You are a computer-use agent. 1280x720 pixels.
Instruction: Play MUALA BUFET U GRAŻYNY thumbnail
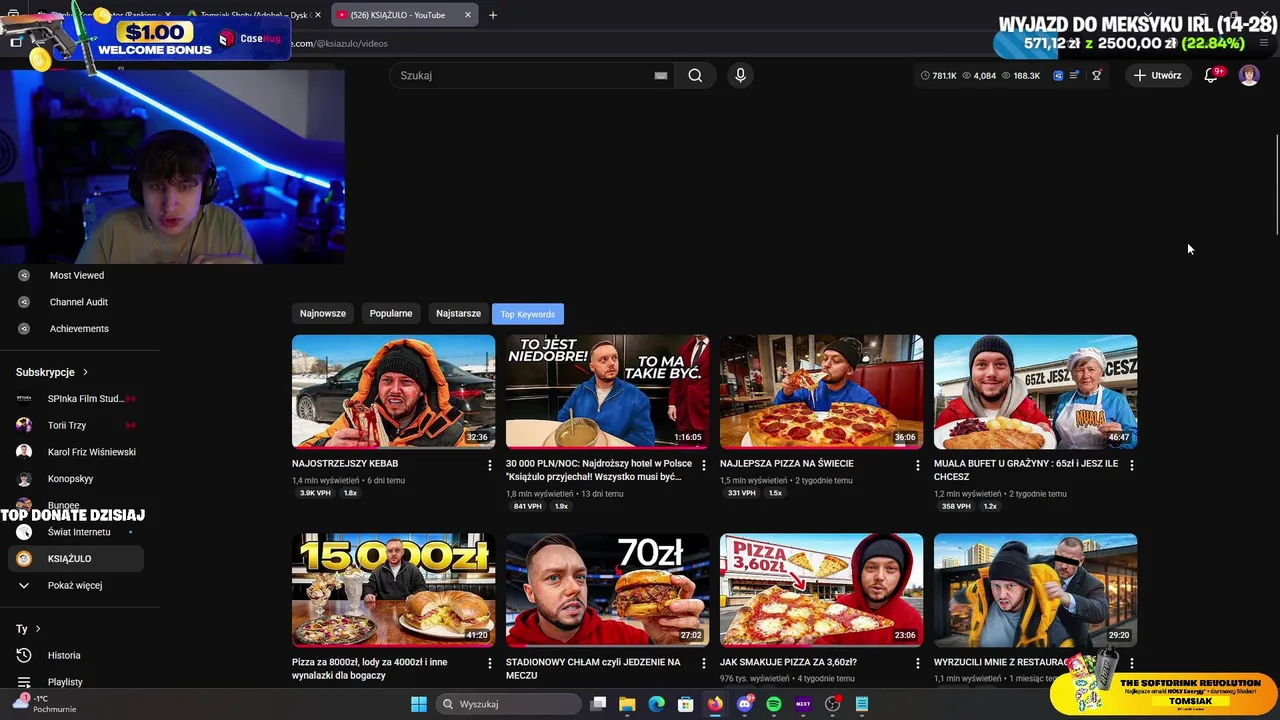coord(1035,391)
